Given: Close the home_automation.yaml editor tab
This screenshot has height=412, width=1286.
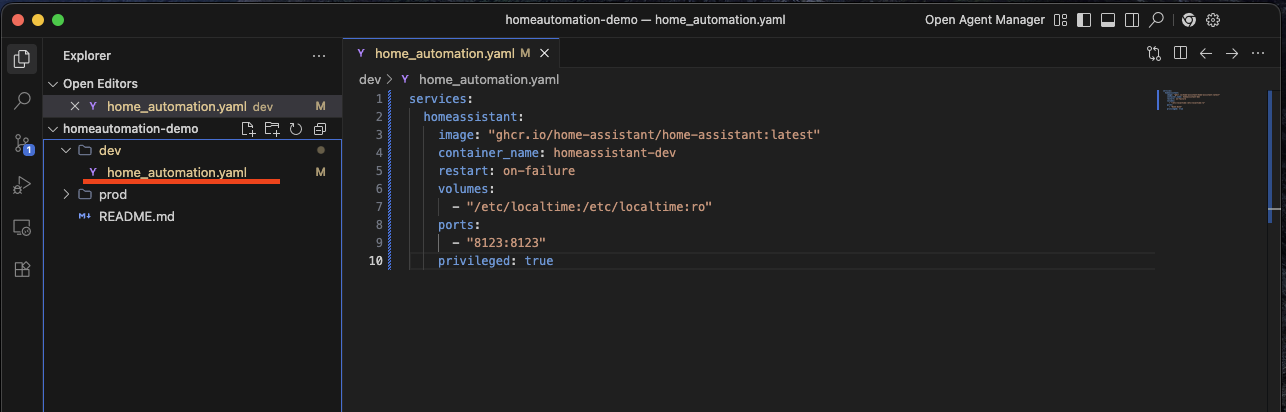Looking at the screenshot, I should click(545, 53).
